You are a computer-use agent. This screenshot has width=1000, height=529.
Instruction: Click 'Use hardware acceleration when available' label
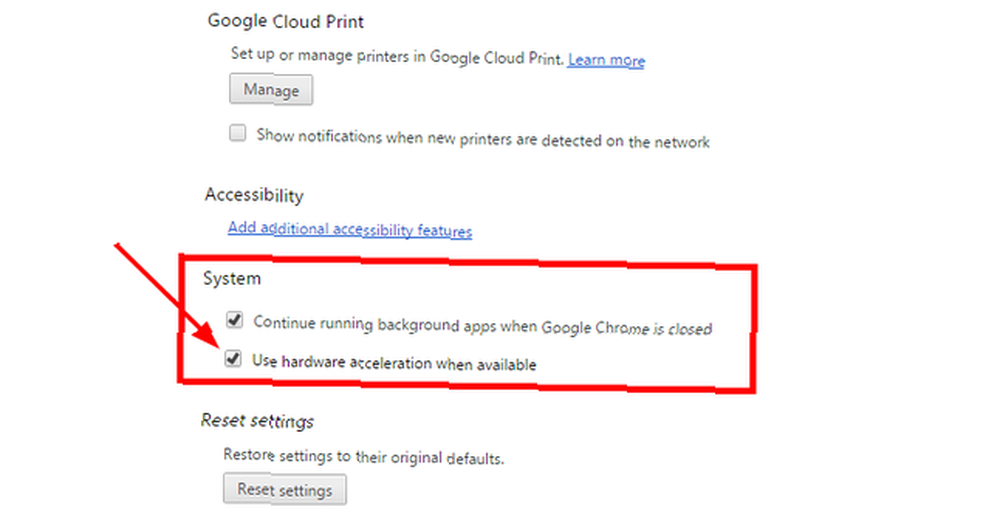pos(394,362)
